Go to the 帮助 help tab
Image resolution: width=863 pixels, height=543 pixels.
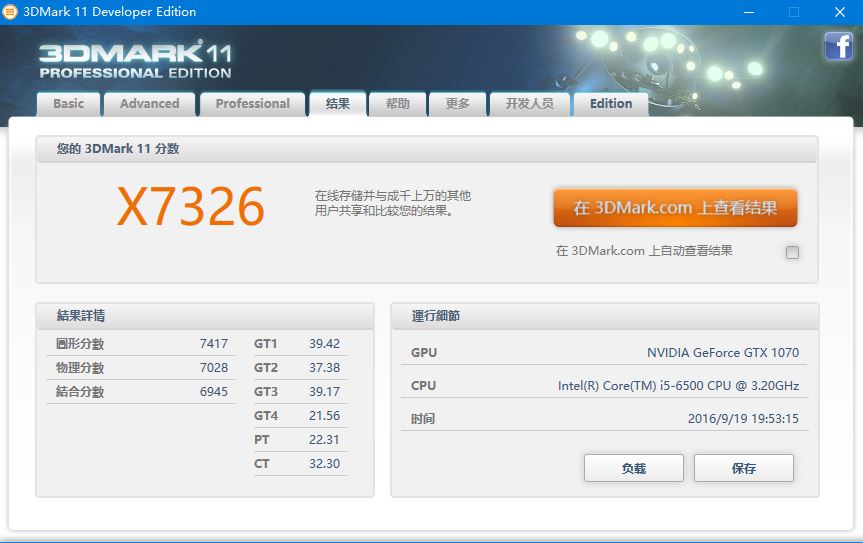coord(397,103)
